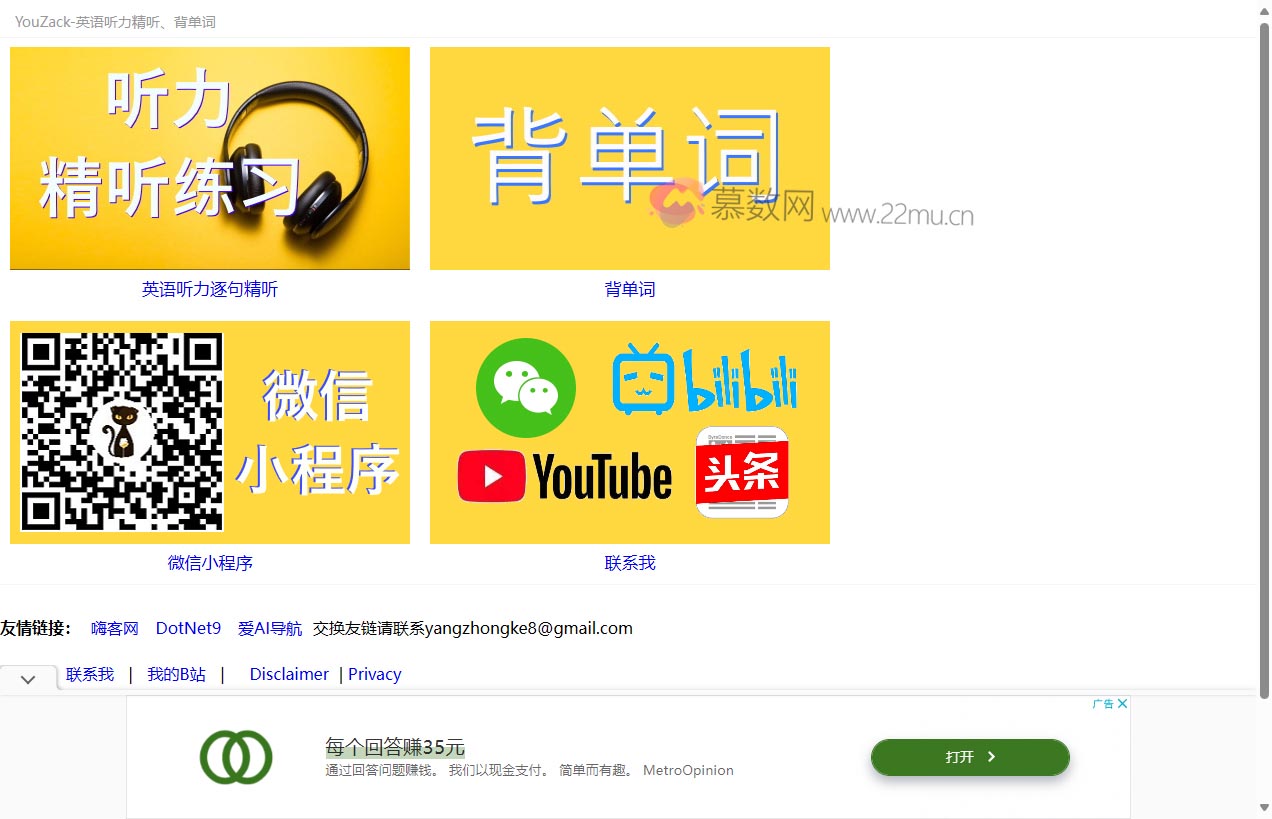
Task: Open the 听力精听练习 headphone banner image
Action: (x=210, y=158)
